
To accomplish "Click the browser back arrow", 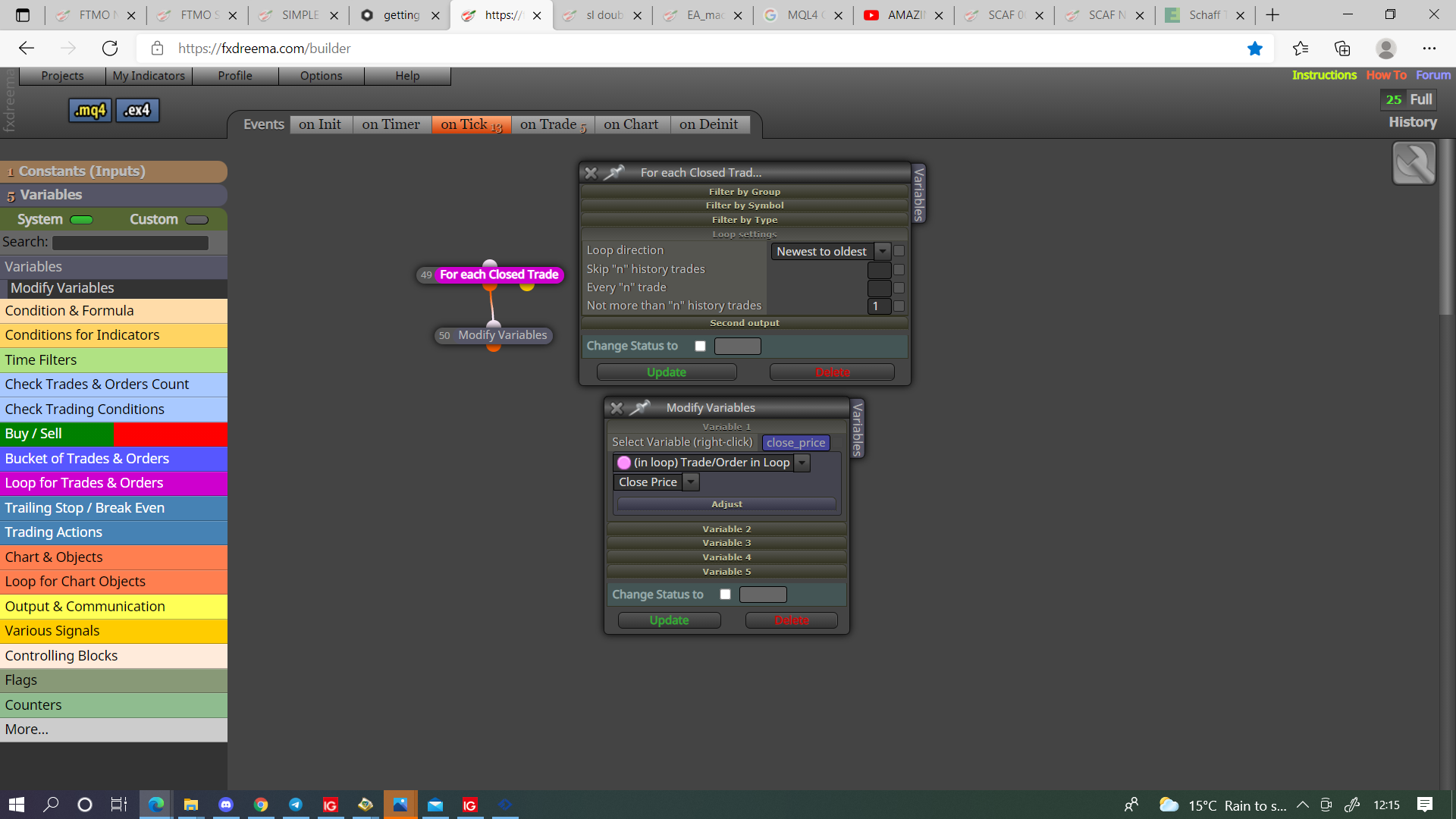I will point(27,49).
